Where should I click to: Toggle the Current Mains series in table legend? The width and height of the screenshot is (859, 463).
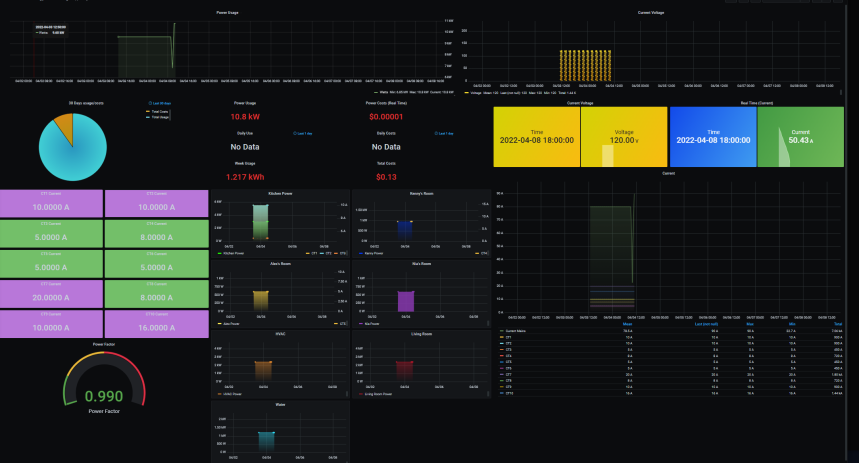513,331
